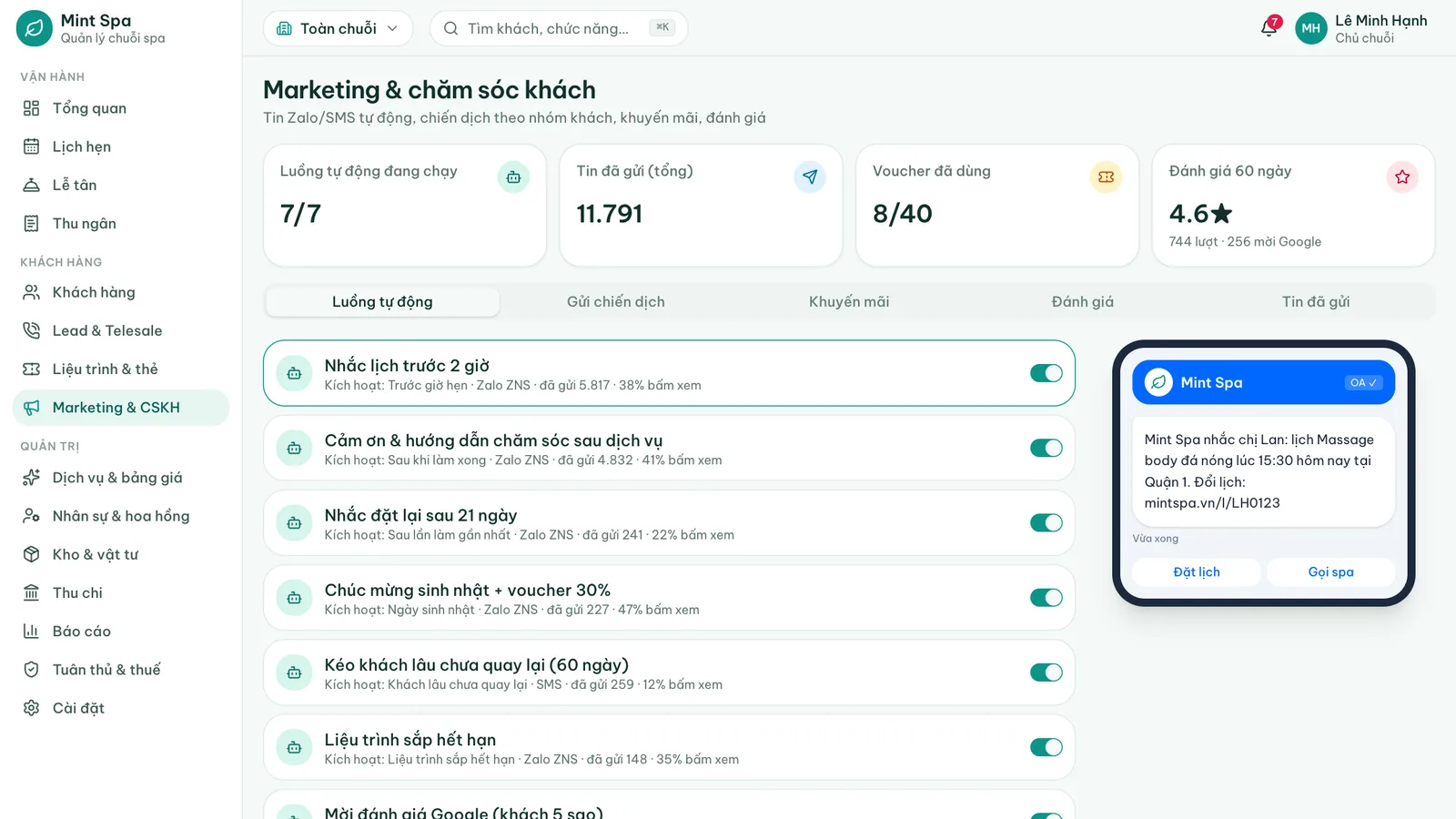Select the Luồng tự động tab
The image size is (1456, 819).
pyautogui.click(x=382, y=302)
